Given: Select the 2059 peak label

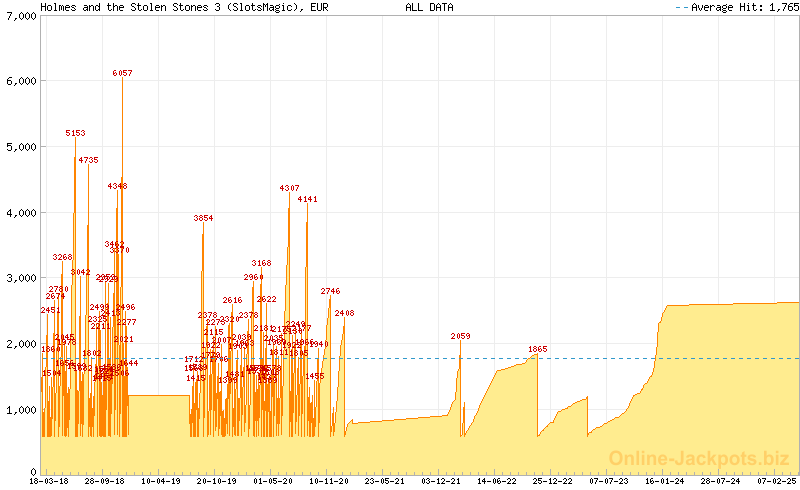Looking at the screenshot, I should pyautogui.click(x=460, y=336).
